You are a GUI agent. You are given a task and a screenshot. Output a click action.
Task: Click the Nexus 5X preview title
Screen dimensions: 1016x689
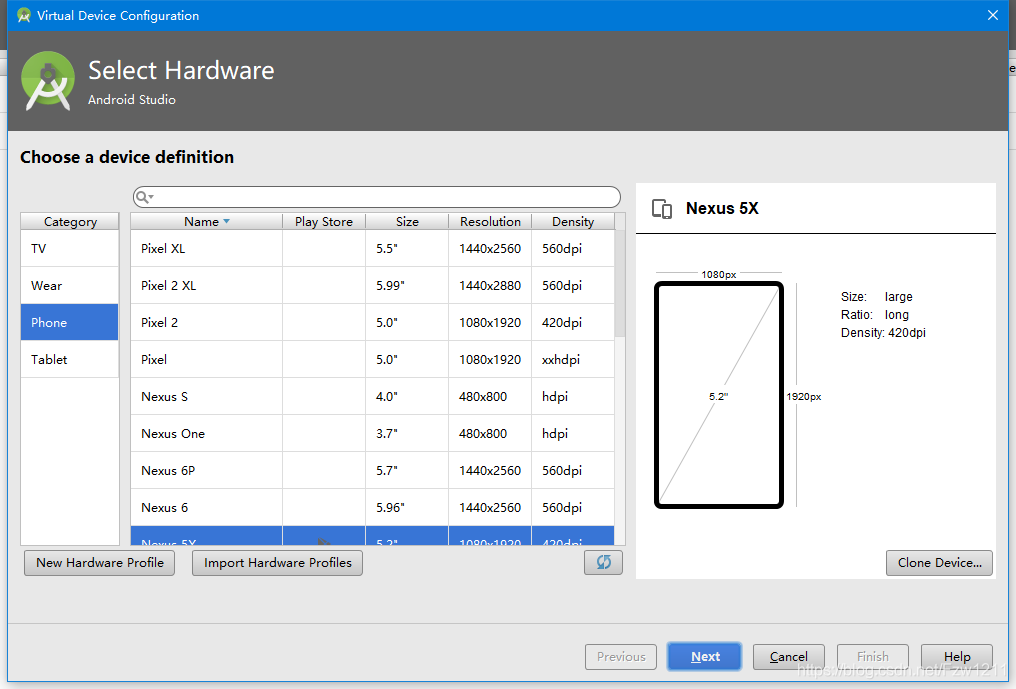point(722,208)
